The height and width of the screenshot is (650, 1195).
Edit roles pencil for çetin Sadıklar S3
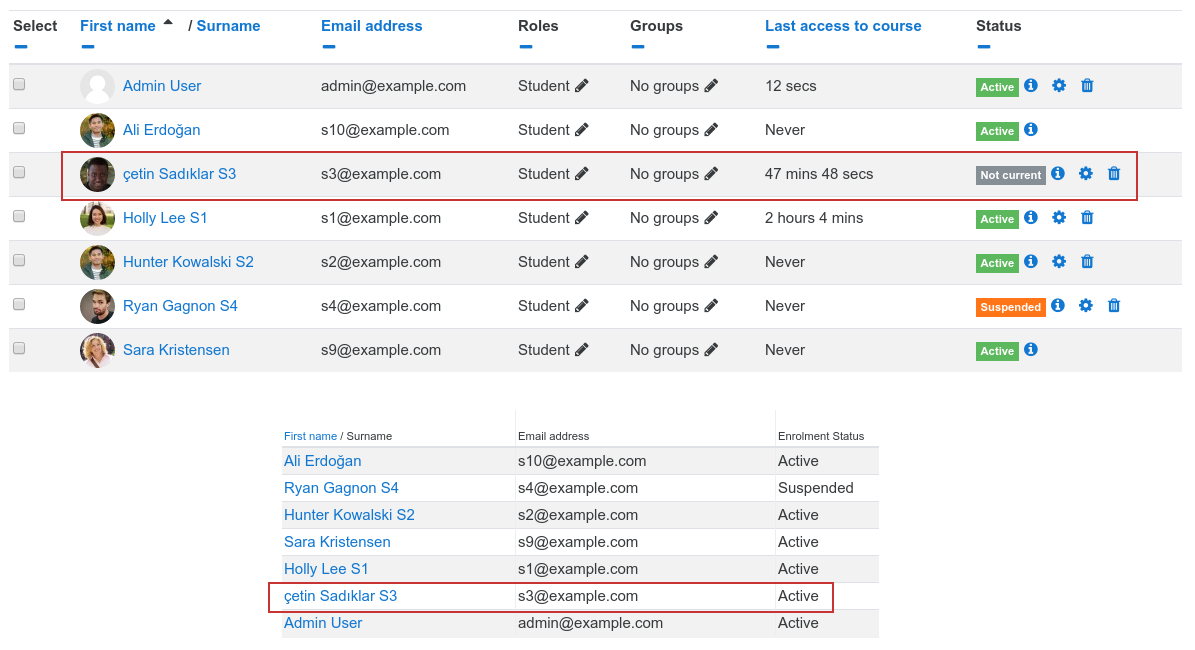581,175
